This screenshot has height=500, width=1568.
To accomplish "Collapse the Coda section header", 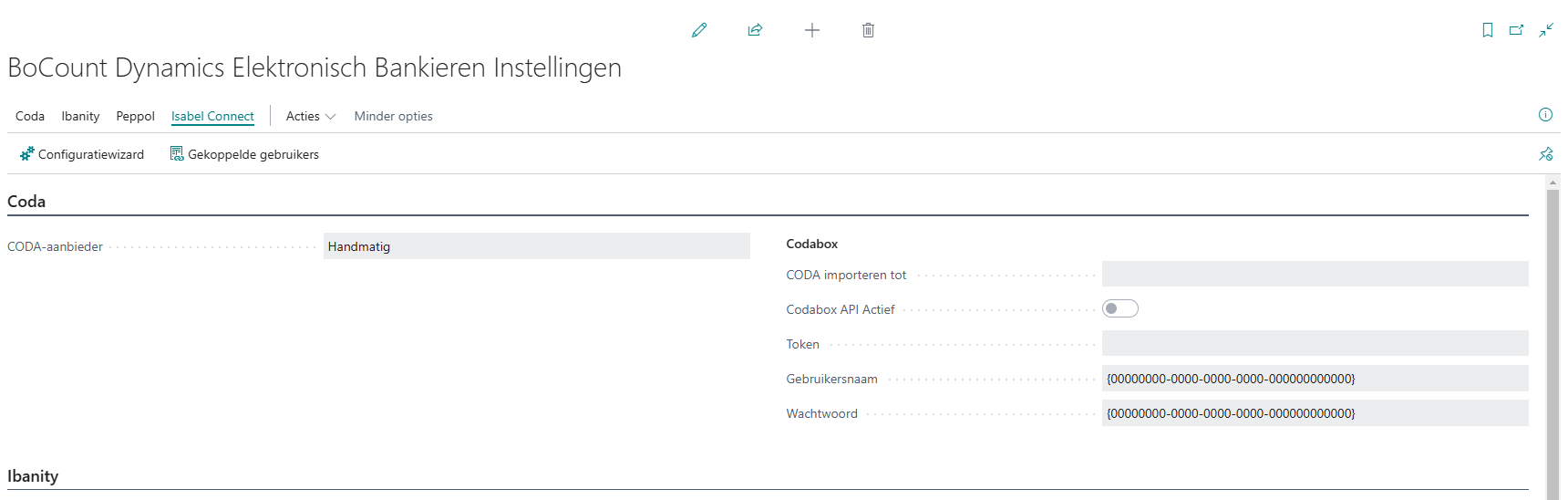I will tap(26, 202).
